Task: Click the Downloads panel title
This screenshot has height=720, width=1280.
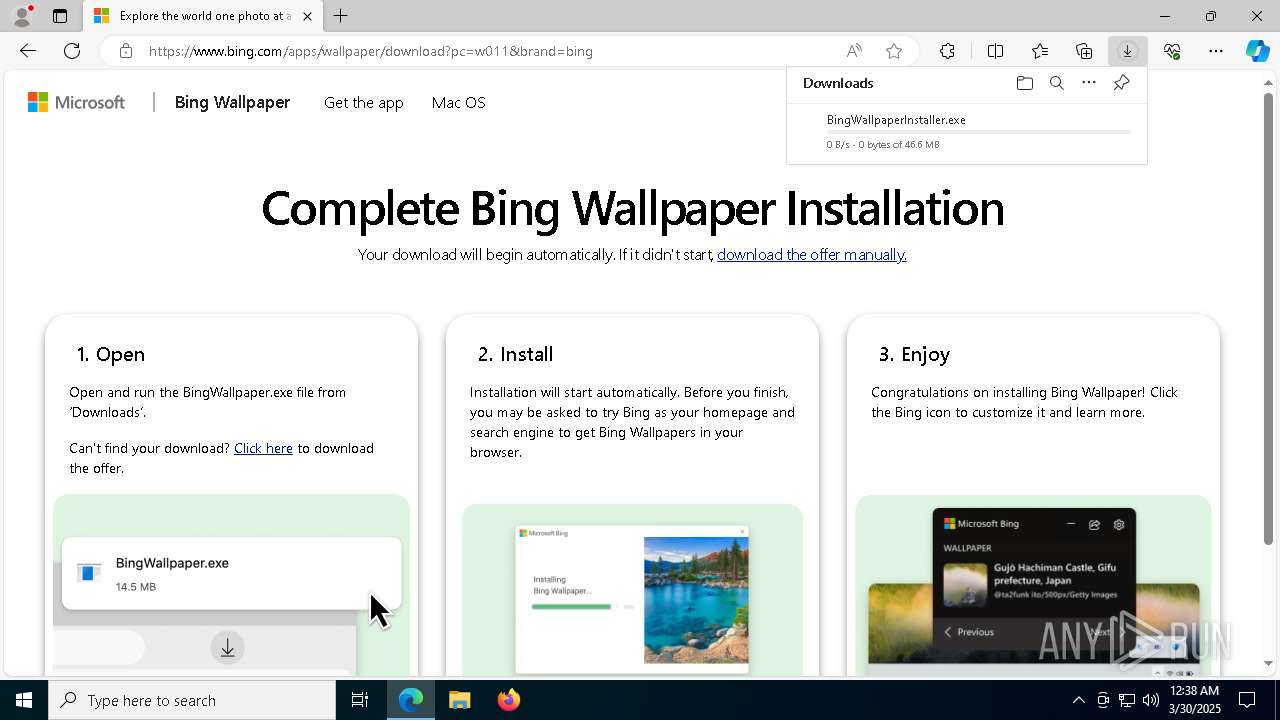Action: pos(838,83)
